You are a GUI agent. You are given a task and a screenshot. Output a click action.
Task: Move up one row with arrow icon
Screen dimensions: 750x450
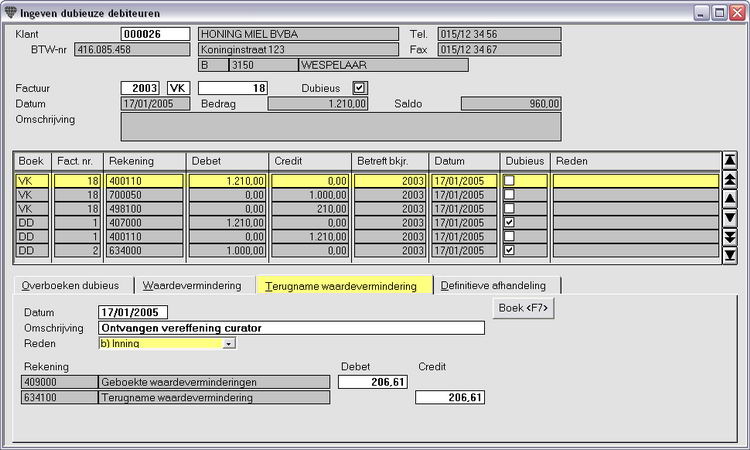click(x=729, y=198)
